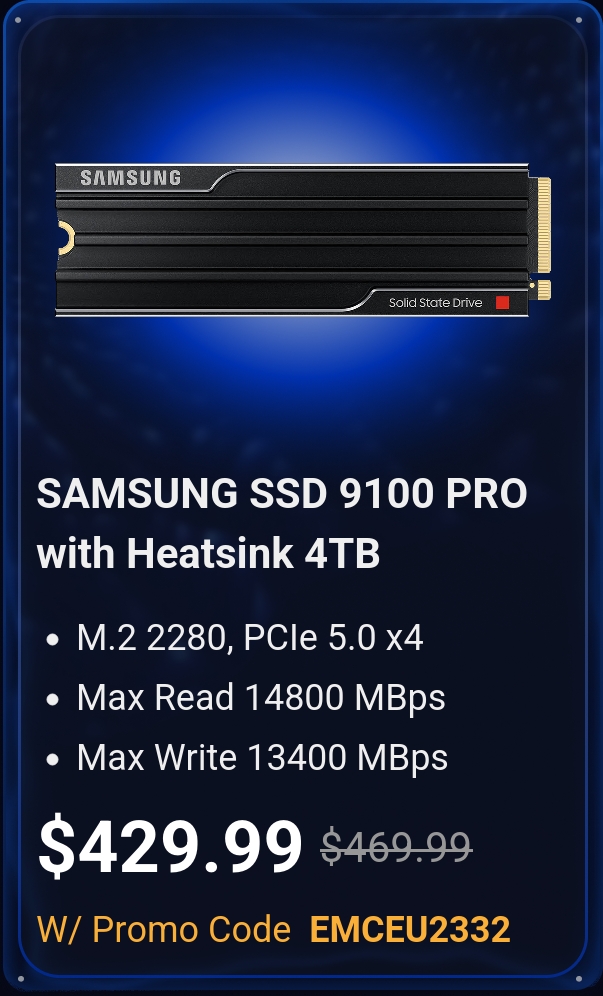This screenshot has height=996, width=603.
Task: Click the bottom-right corner rivet dot
Action: pos(579,978)
